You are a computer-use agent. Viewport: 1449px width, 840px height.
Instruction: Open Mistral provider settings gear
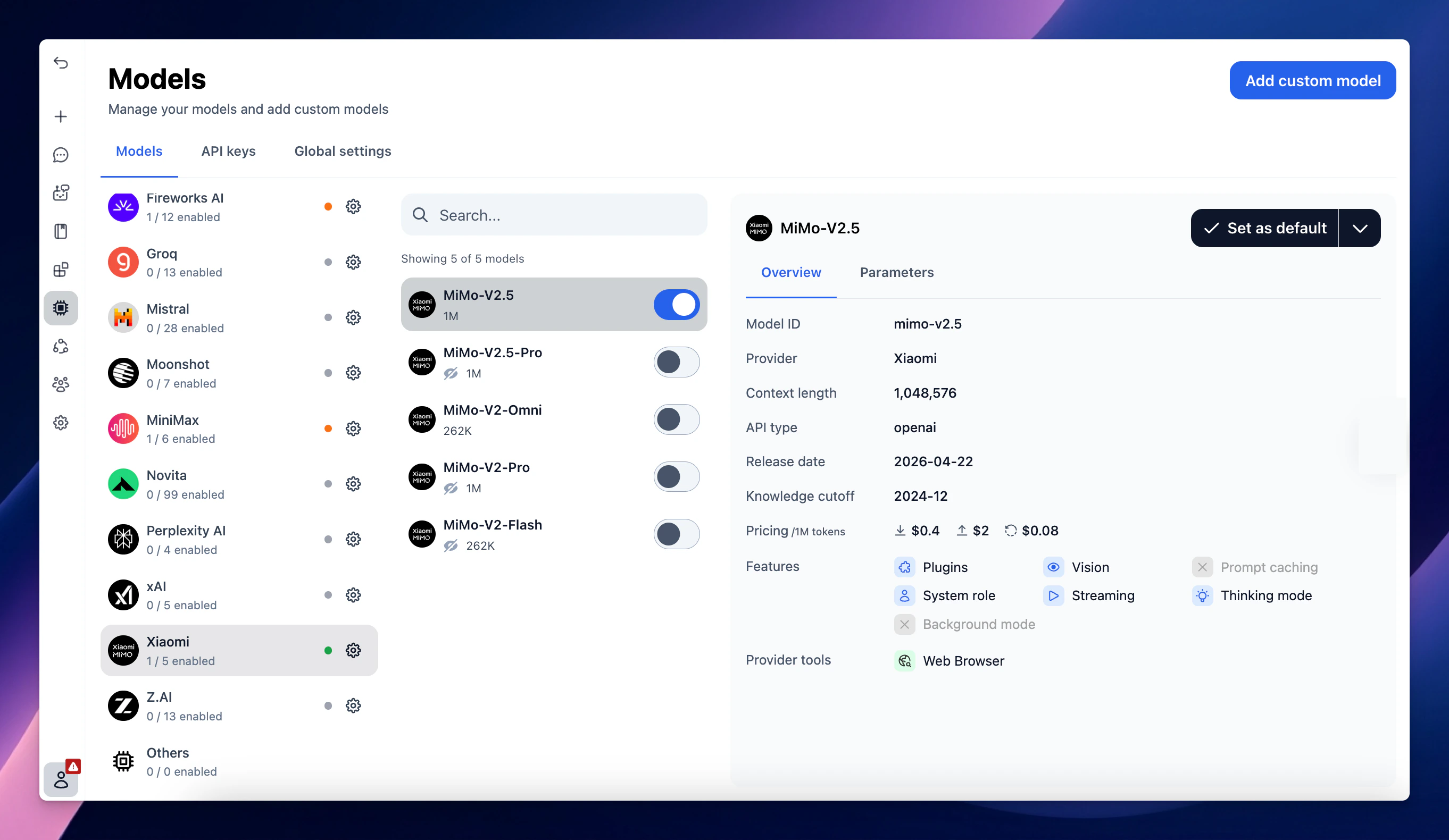[353, 318]
